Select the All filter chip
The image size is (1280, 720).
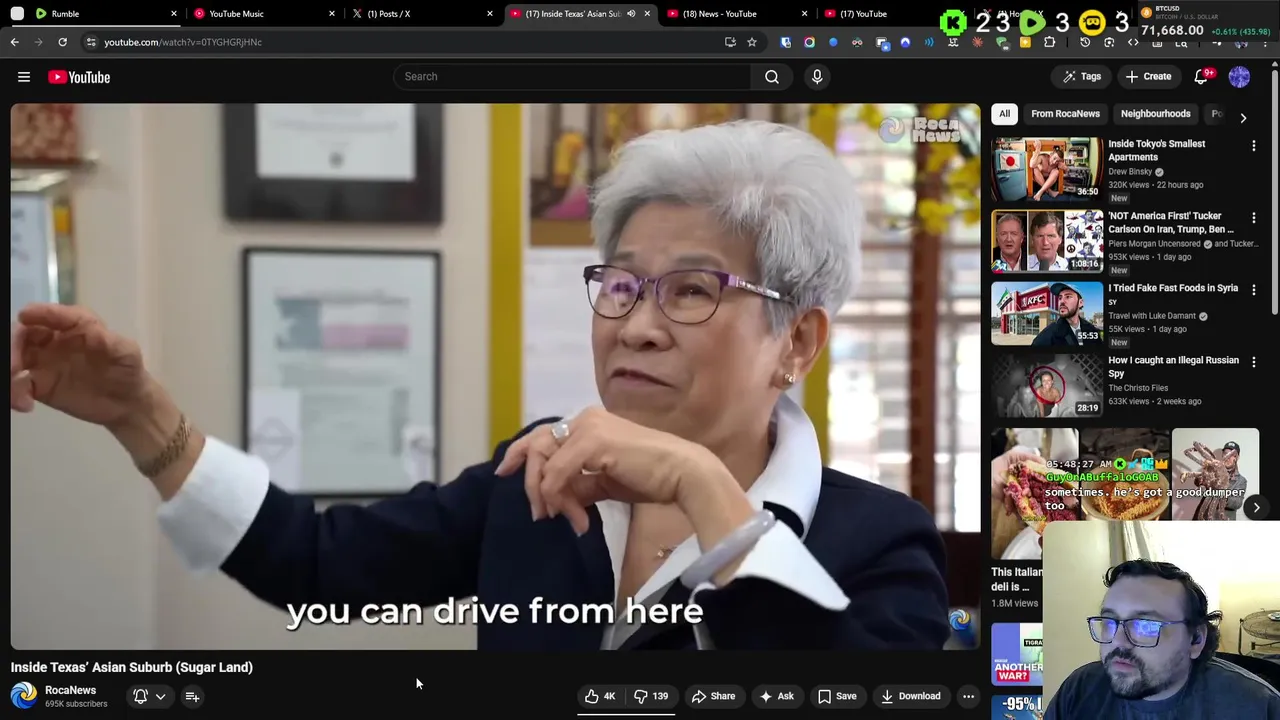[1004, 114]
